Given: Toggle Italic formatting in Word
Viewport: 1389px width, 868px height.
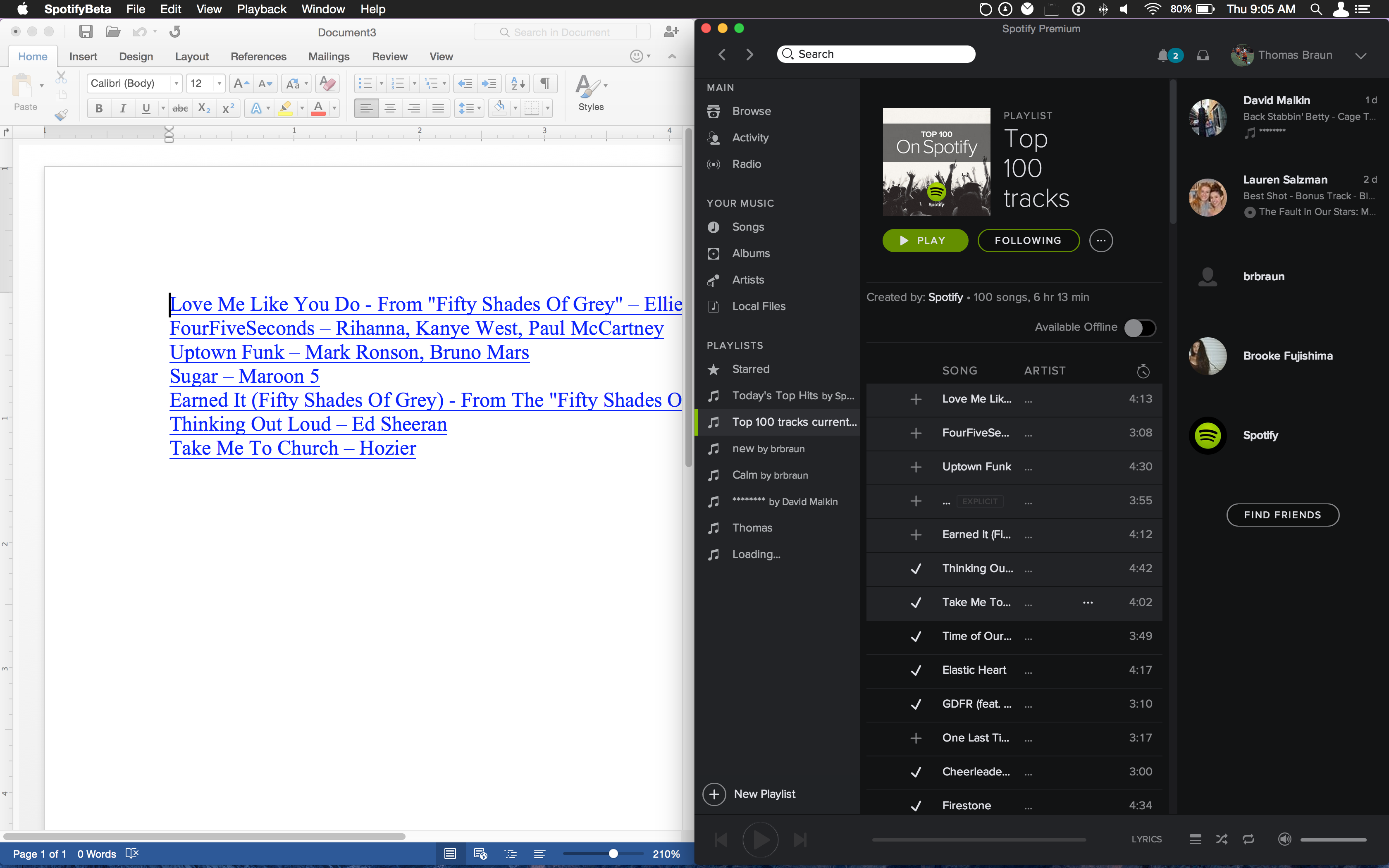Looking at the screenshot, I should (x=122, y=108).
